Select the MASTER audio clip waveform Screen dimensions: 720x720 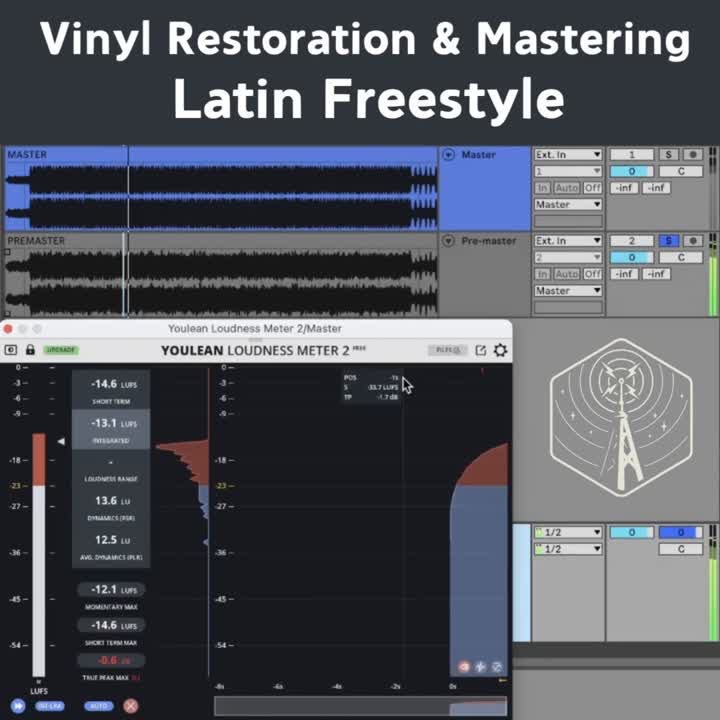click(x=220, y=195)
